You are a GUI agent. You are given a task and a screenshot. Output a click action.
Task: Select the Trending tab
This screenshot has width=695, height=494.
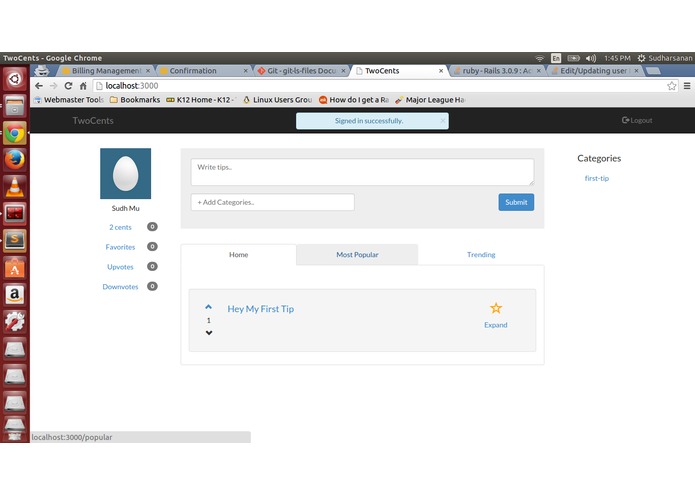click(481, 255)
